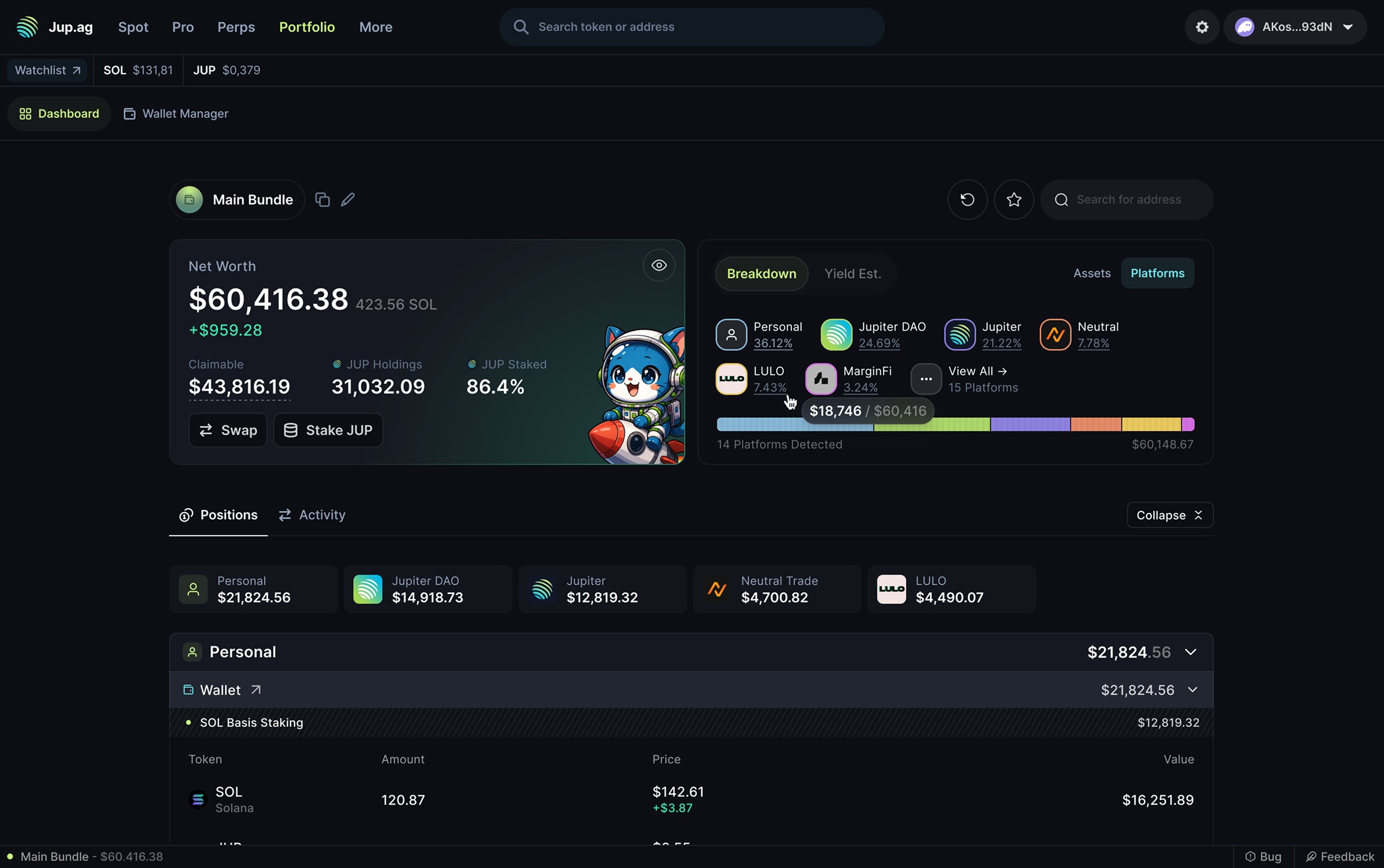Click the Claimable $43,816.19 value
The width and height of the screenshot is (1384, 868).
click(239, 387)
